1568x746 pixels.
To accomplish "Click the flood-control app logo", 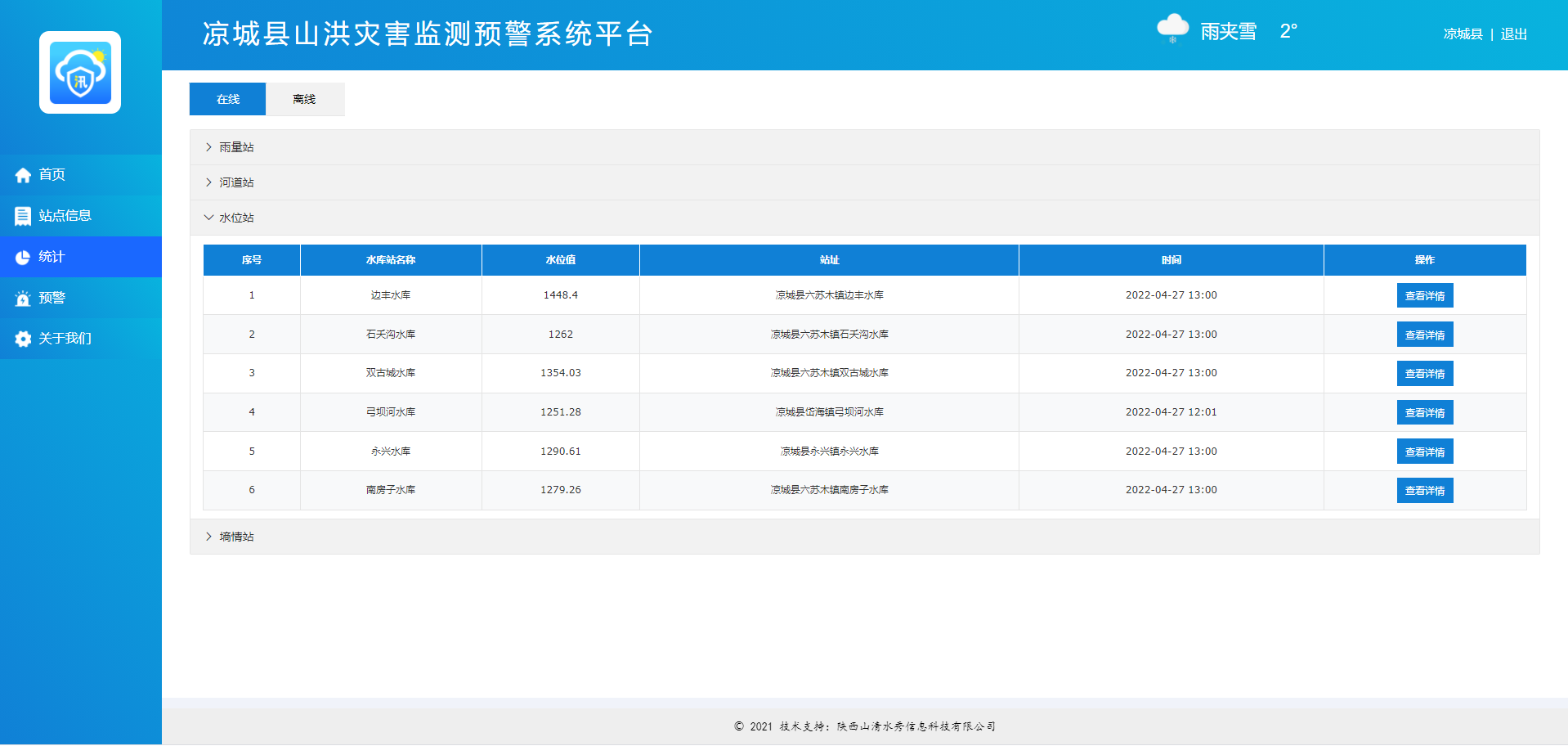I will 80,73.
